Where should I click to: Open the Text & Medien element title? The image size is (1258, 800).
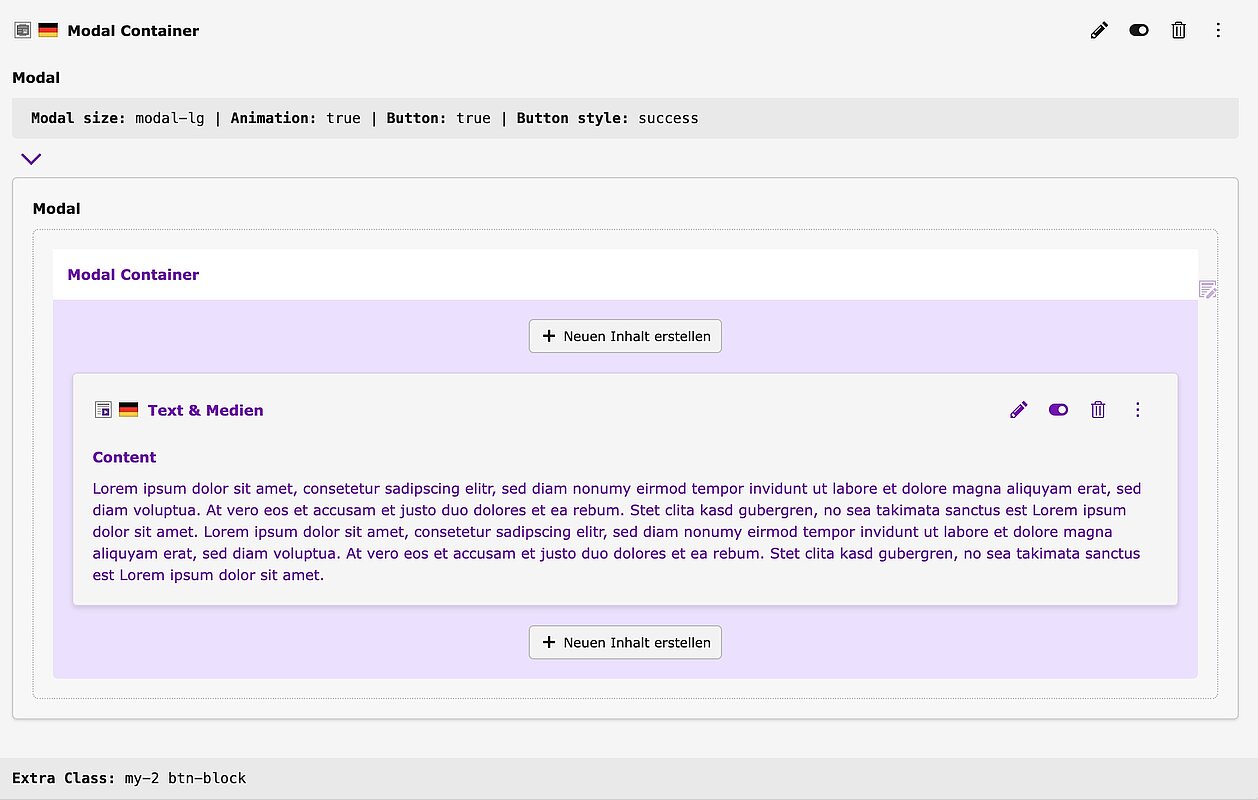click(205, 410)
